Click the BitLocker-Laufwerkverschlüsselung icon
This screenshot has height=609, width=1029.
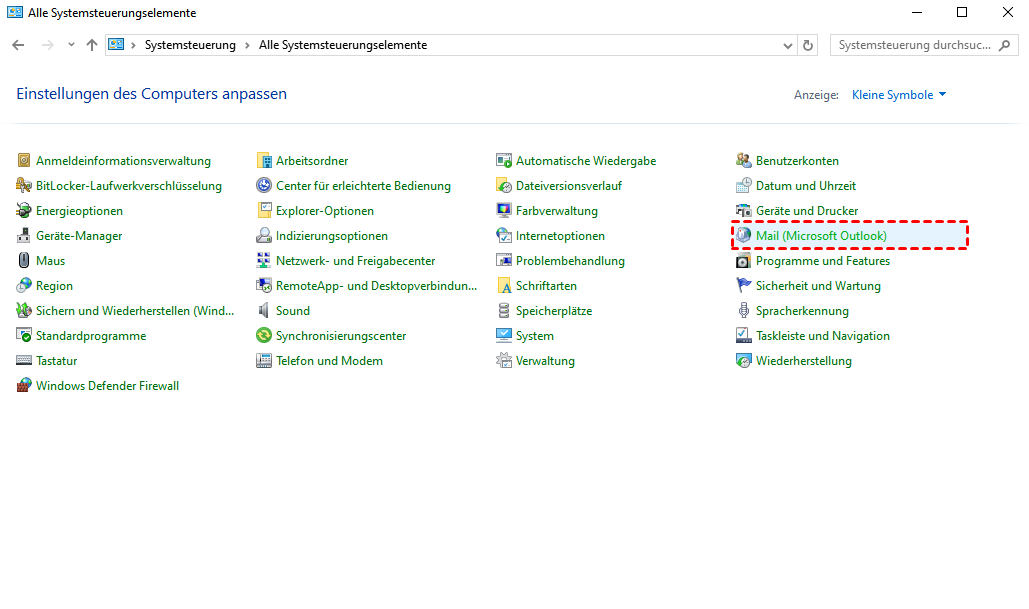(x=25, y=186)
